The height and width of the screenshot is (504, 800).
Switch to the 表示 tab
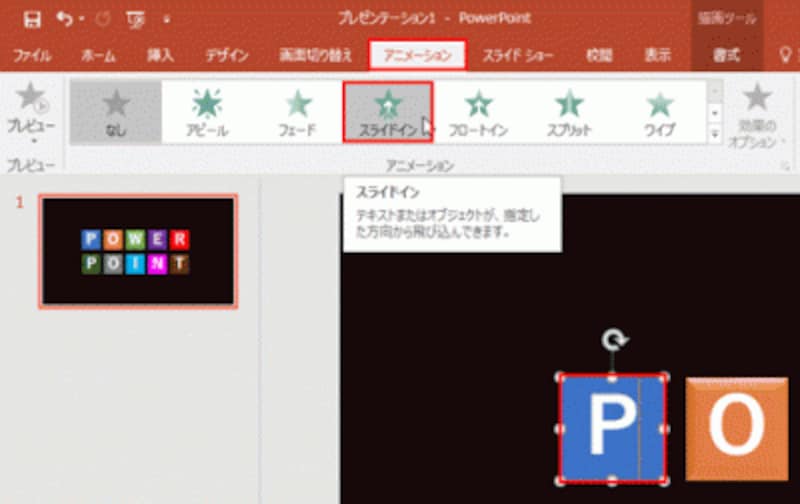[x=658, y=55]
